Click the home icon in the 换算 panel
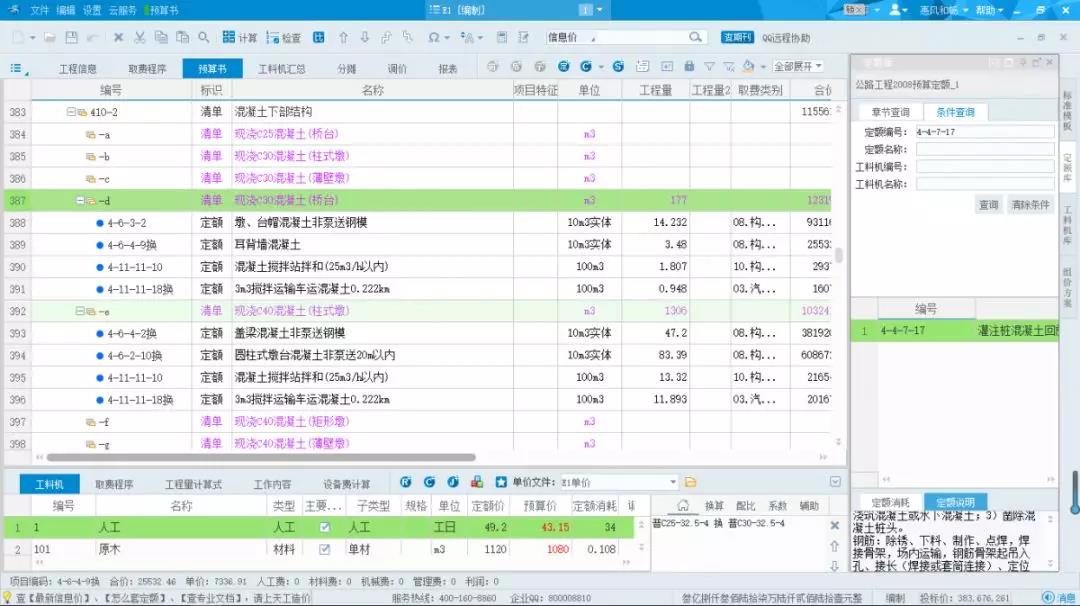The width and height of the screenshot is (1080, 606). point(682,506)
